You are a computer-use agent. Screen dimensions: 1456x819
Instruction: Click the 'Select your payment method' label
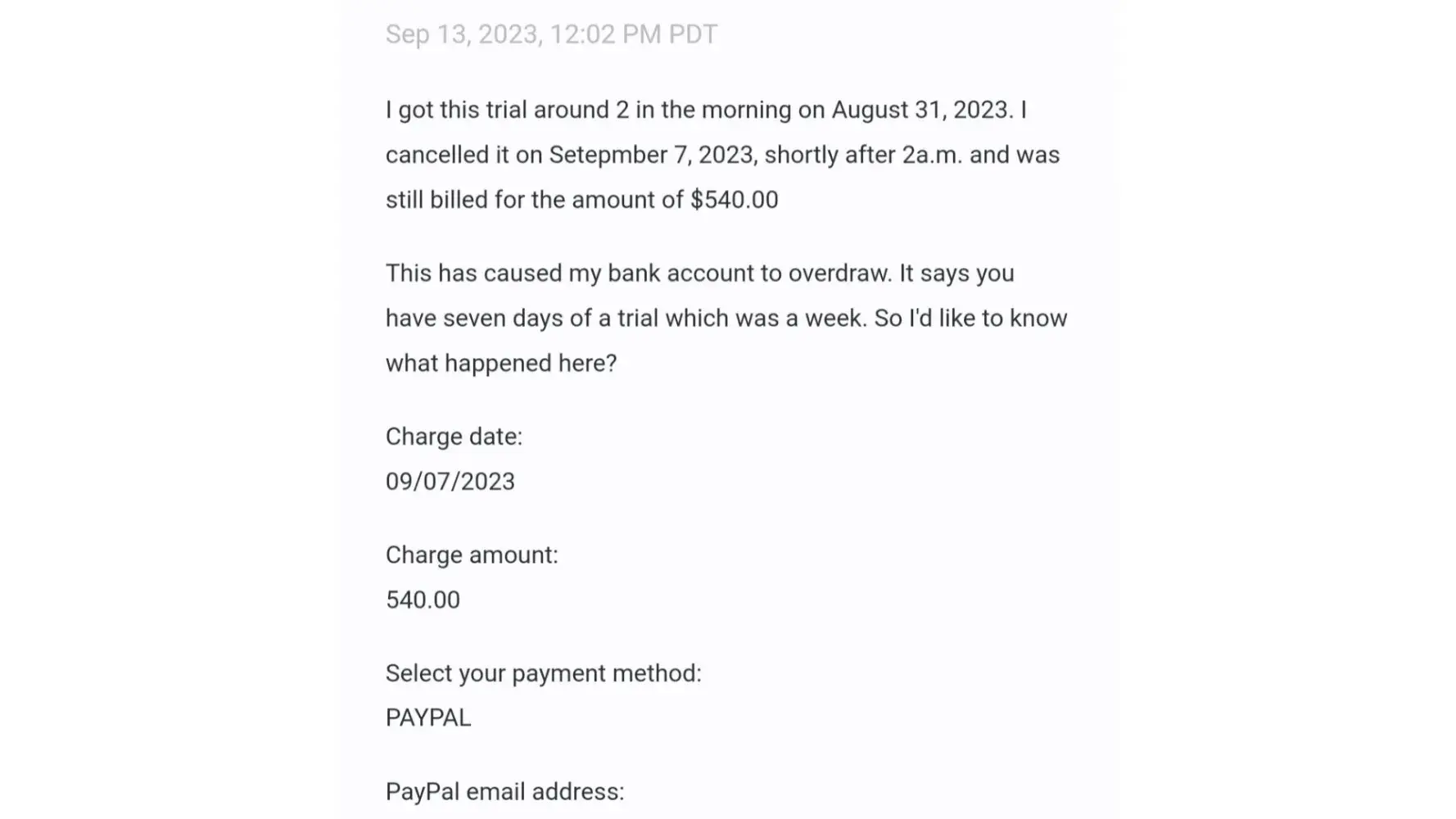click(x=543, y=673)
